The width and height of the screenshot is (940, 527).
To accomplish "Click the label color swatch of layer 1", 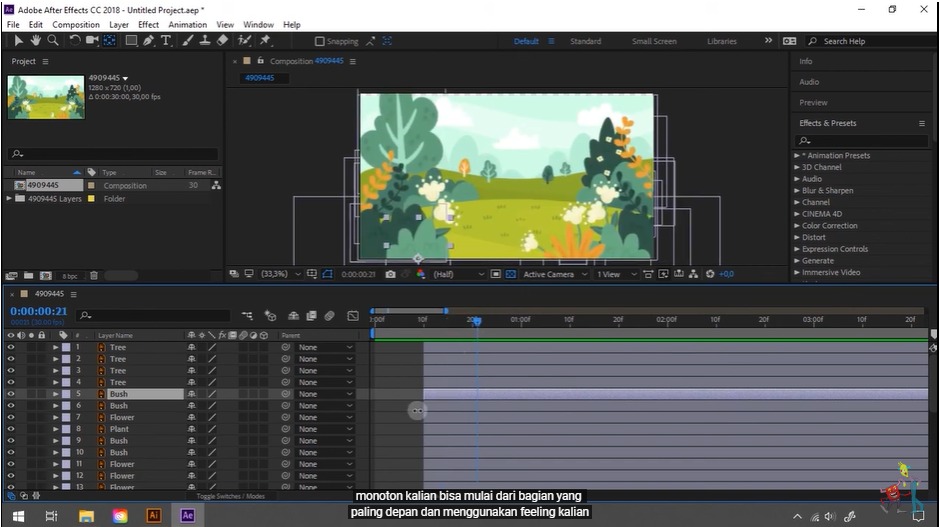I will coord(66,347).
